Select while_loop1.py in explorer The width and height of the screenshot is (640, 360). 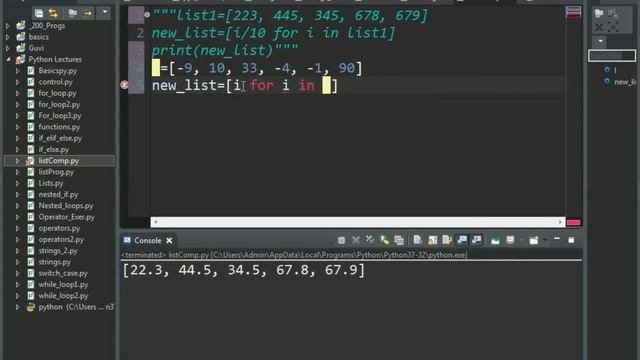(x=63, y=284)
